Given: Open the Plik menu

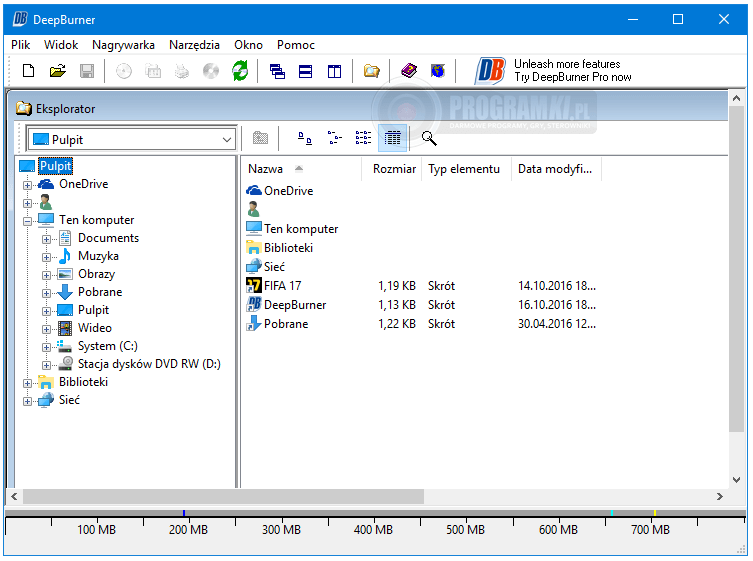Looking at the screenshot, I should (21, 45).
